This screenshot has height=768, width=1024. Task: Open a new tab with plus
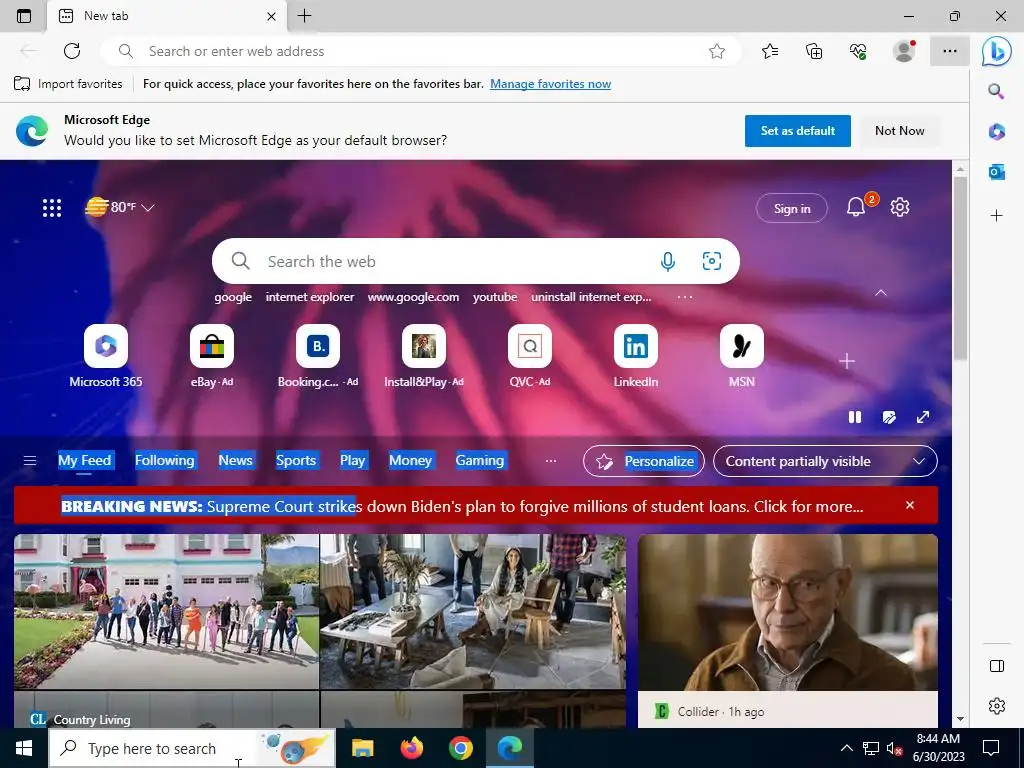pos(304,16)
